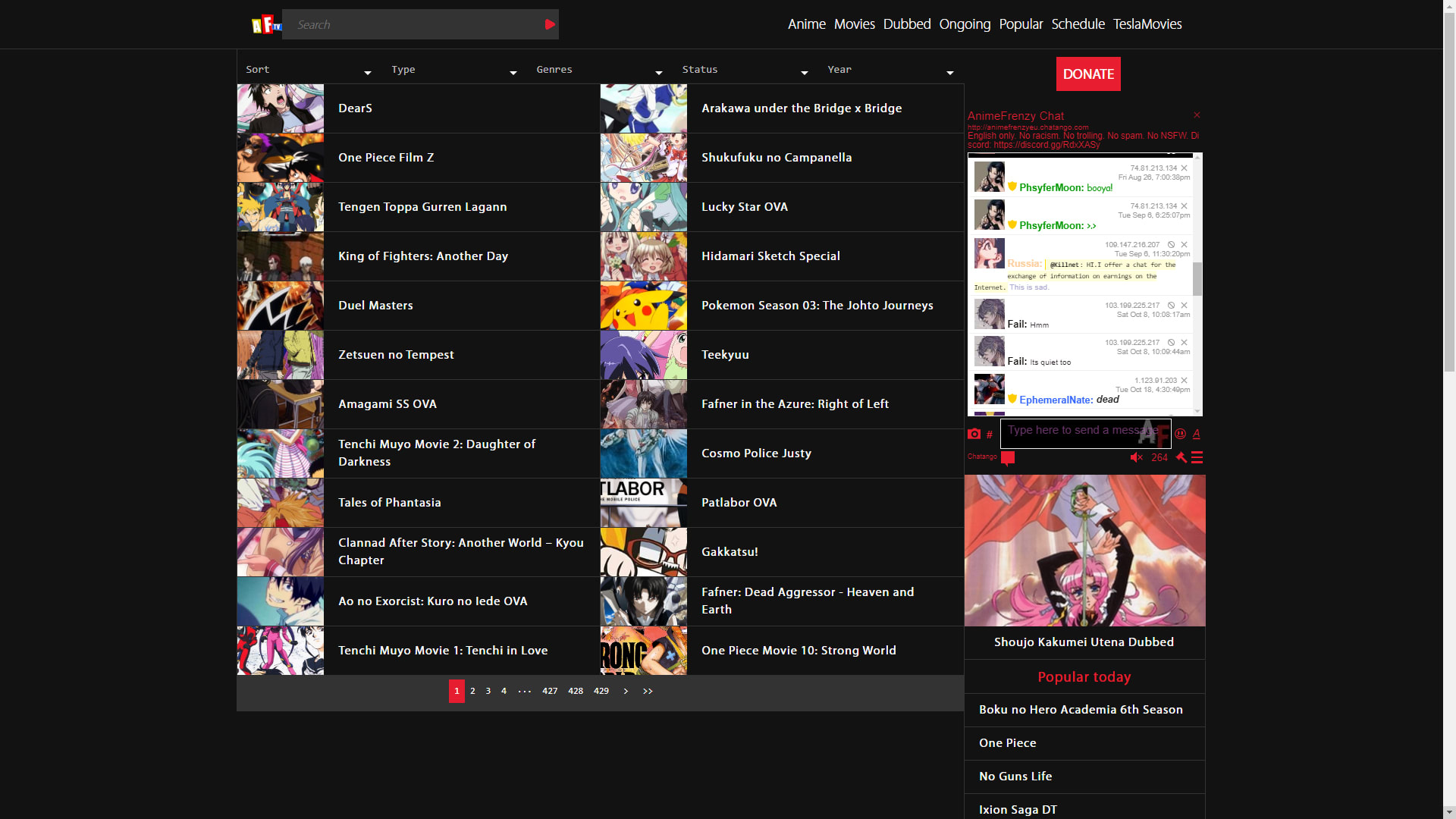The image size is (1456, 819).
Task: Open the chat hamburger menu
Action: (1197, 457)
